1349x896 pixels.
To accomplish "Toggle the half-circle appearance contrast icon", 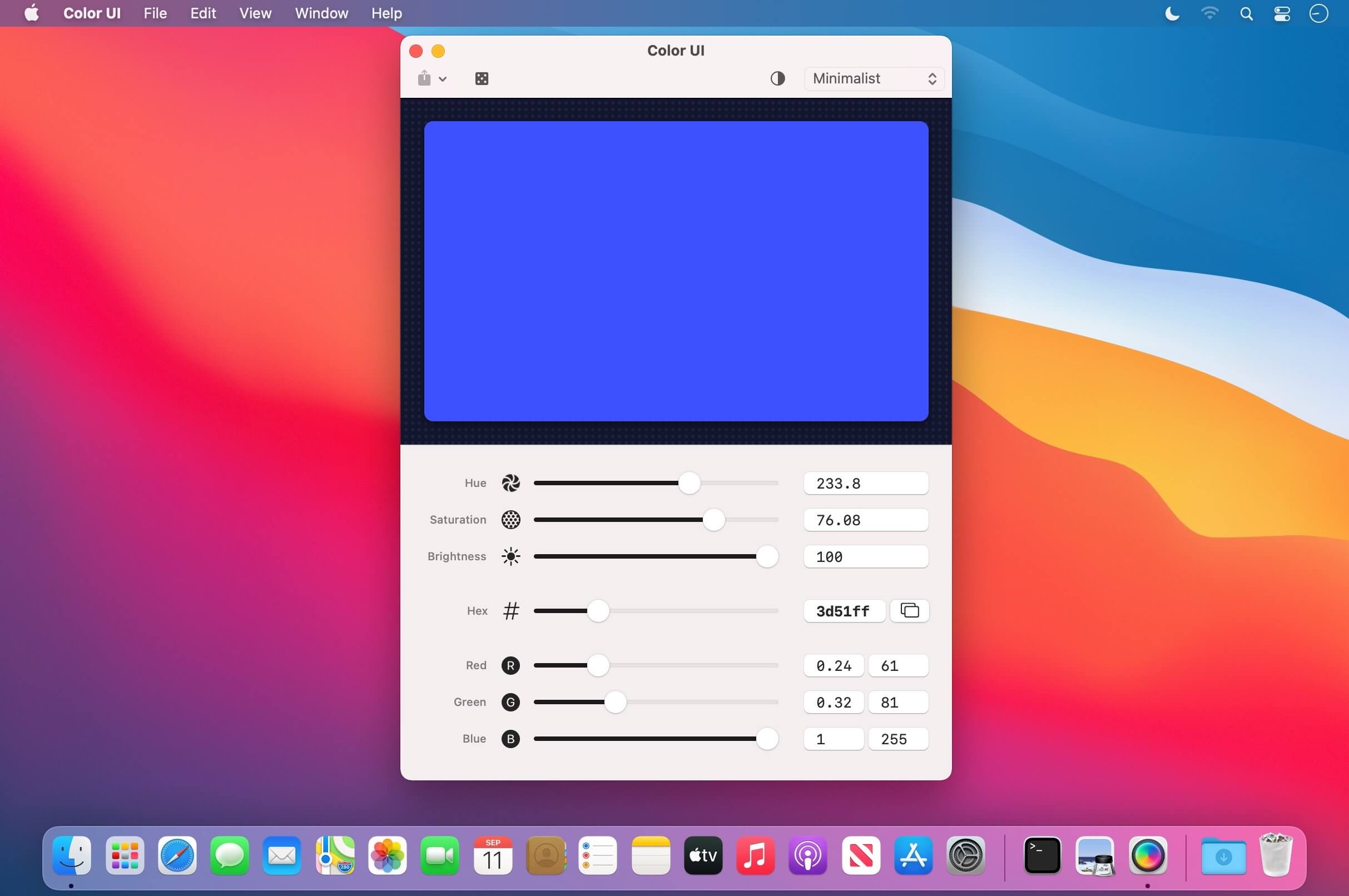I will pyautogui.click(x=777, y=78).
